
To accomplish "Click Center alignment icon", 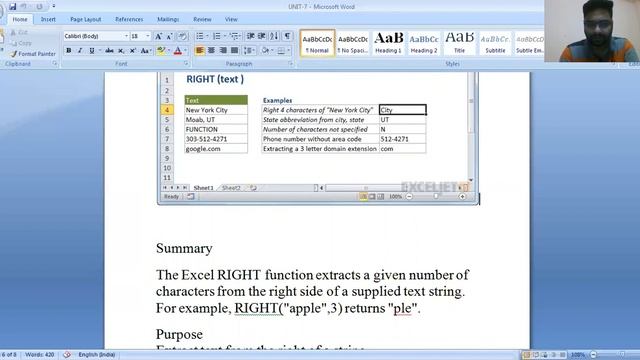I will [211, 51].
